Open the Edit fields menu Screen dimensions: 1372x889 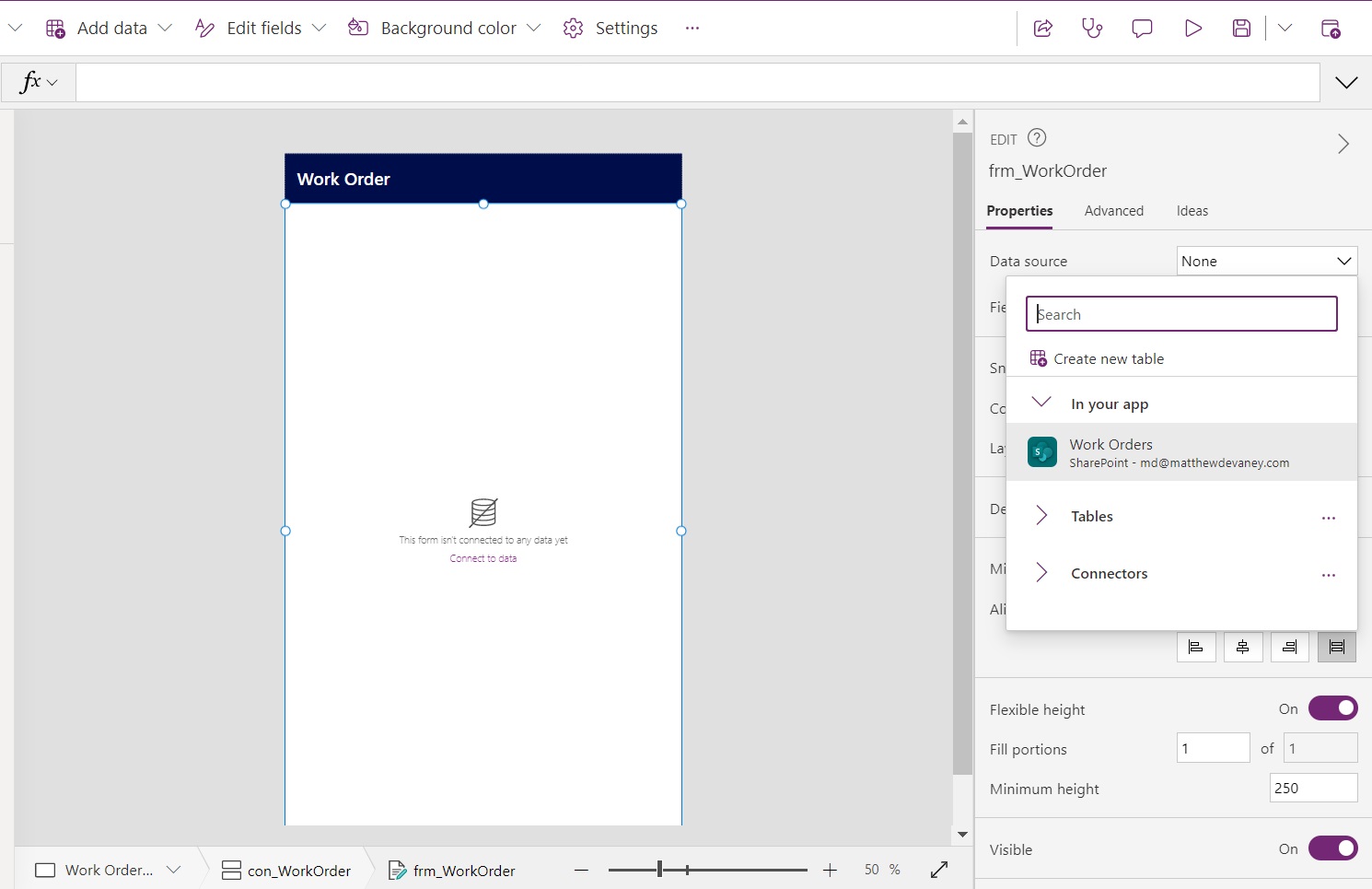[259, 28]
